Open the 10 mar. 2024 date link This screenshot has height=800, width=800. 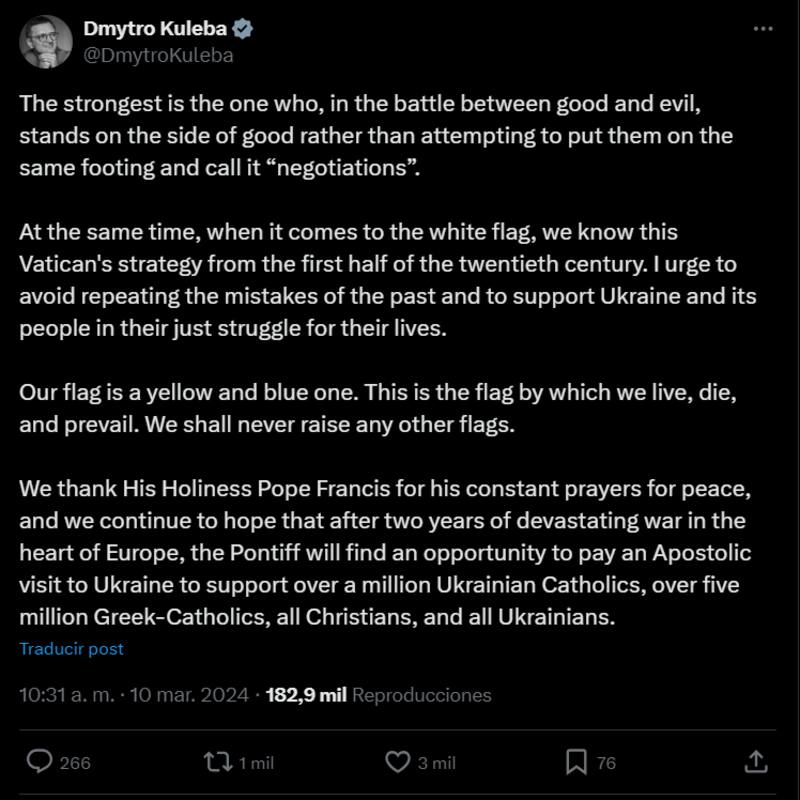[191, 694]
